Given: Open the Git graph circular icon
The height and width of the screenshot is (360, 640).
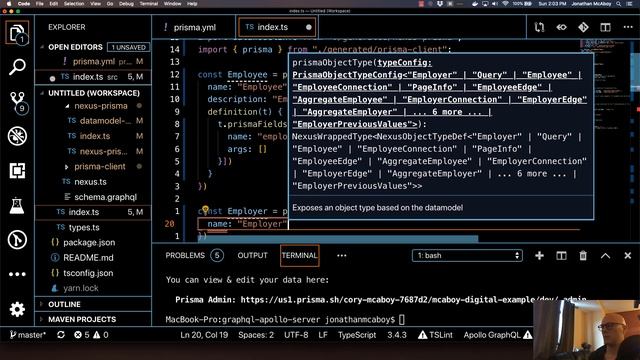Looking at the screenshot, I should point(17,240).
